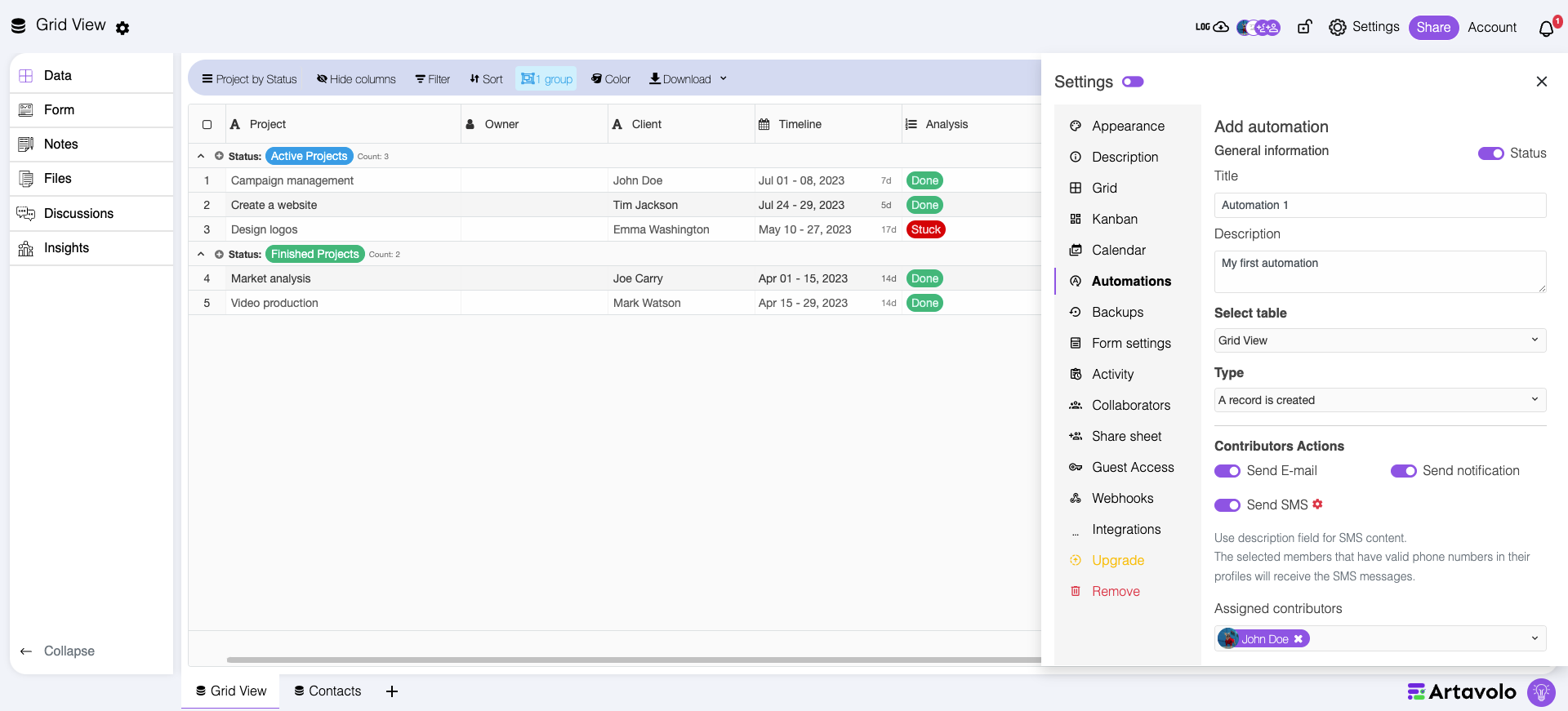Open the gear icon beside Grid View title
The height and width of the screenshot is (711, 1568).
(x=122, y=28)
